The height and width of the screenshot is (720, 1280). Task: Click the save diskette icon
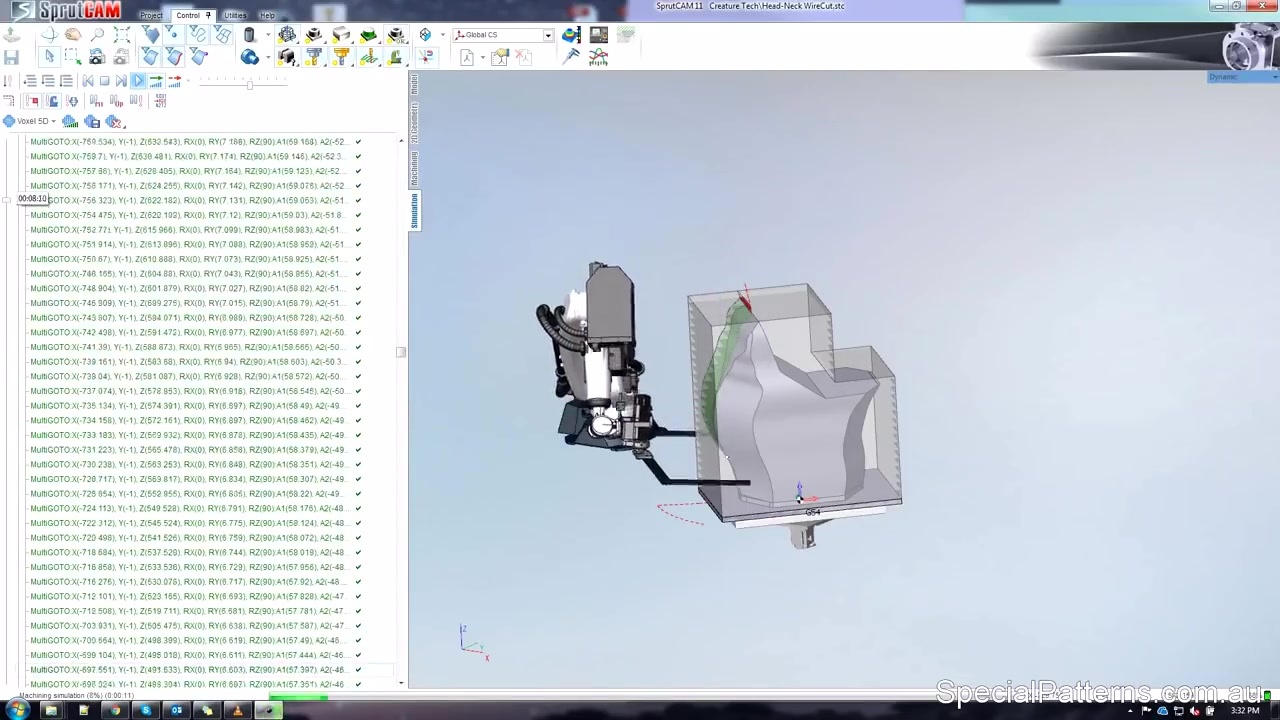click(x=11, y=57)
